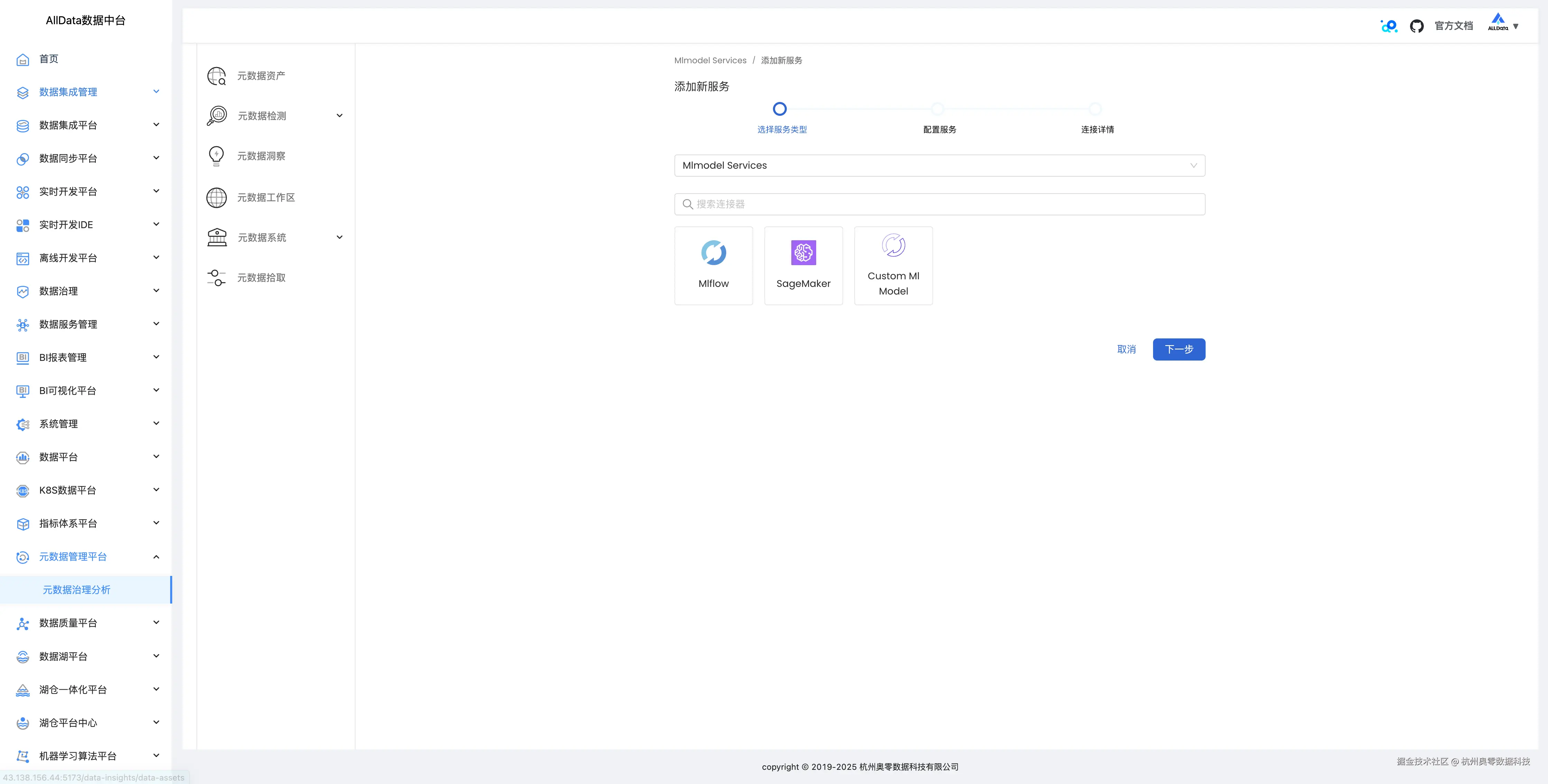Click the 选择服务类型 step indicator
The image size is (1548, 784).
pos(780,109)
